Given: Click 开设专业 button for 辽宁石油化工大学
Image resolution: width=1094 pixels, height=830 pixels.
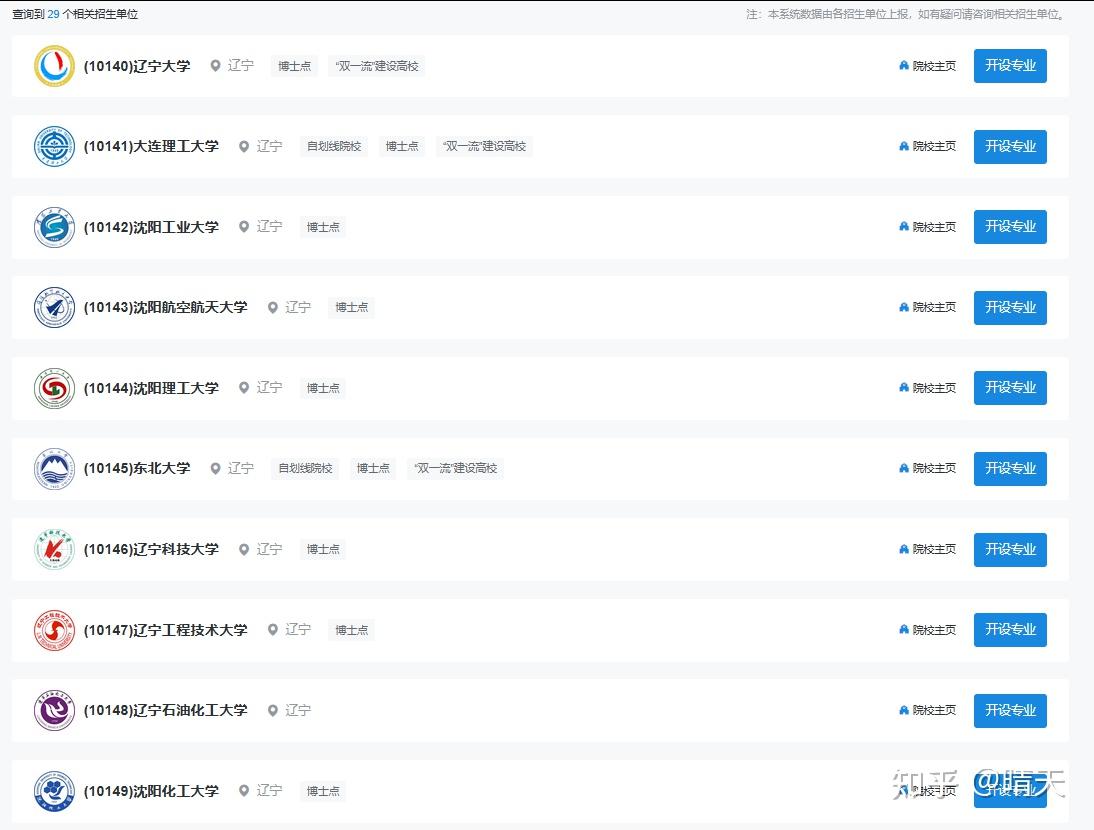Looking at the screenshot, I should 1010,710.
